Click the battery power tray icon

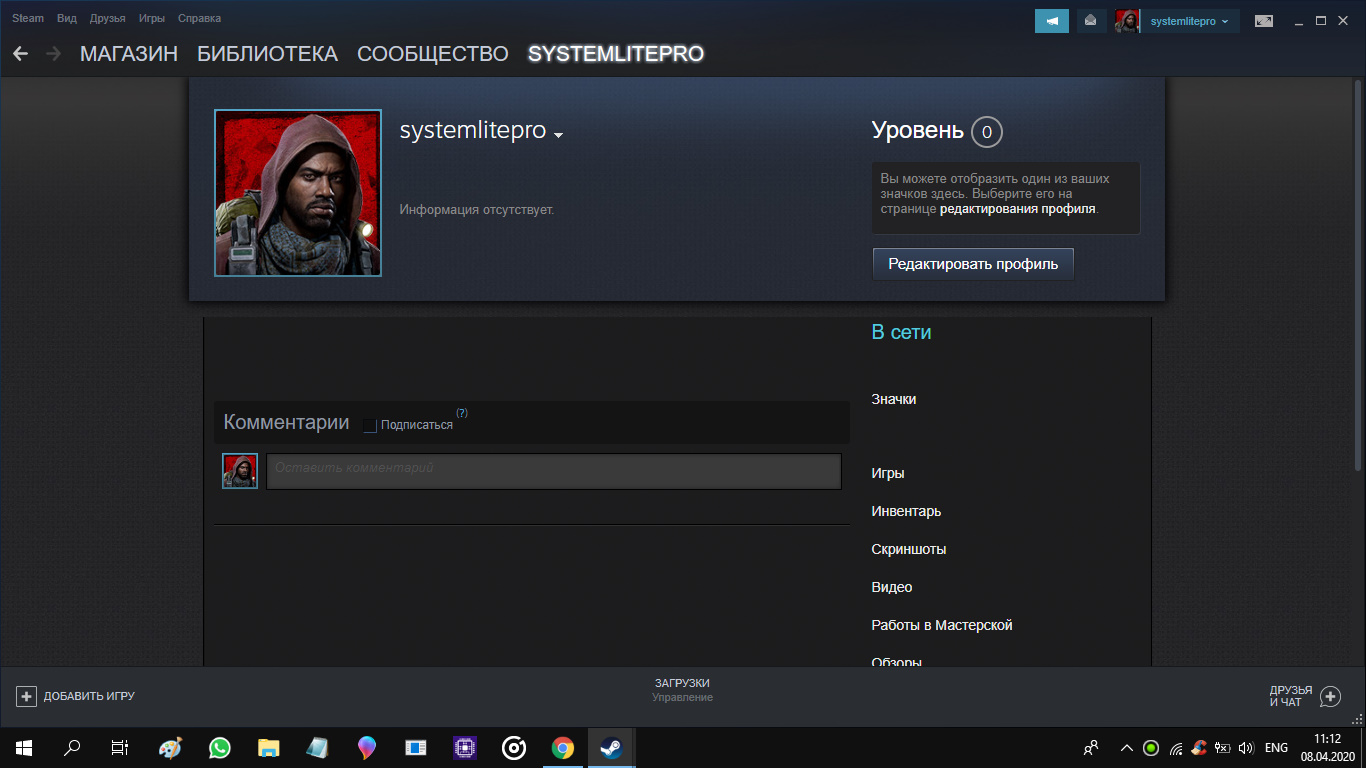pyautogui.click(x=1223, y=747)
